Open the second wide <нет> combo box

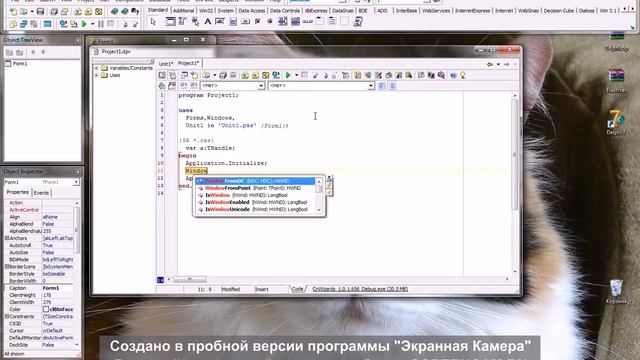tap(321, 86)
